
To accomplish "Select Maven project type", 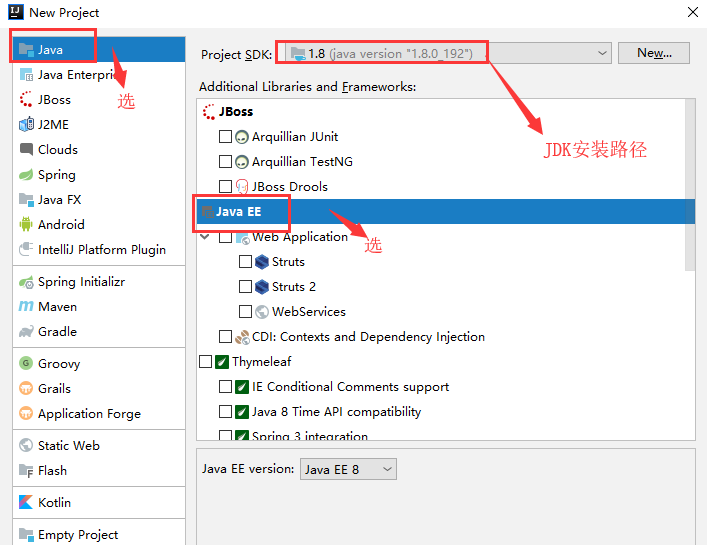I will point(99,307).
